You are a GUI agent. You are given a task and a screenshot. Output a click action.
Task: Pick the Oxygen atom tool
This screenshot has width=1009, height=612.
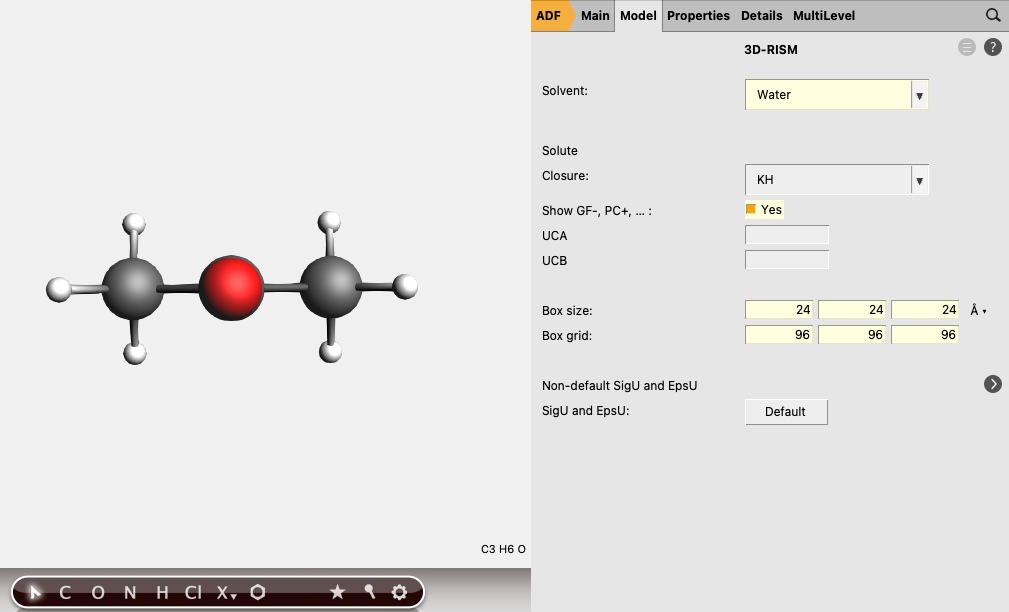pyautogui.click(x=98, y=592)
